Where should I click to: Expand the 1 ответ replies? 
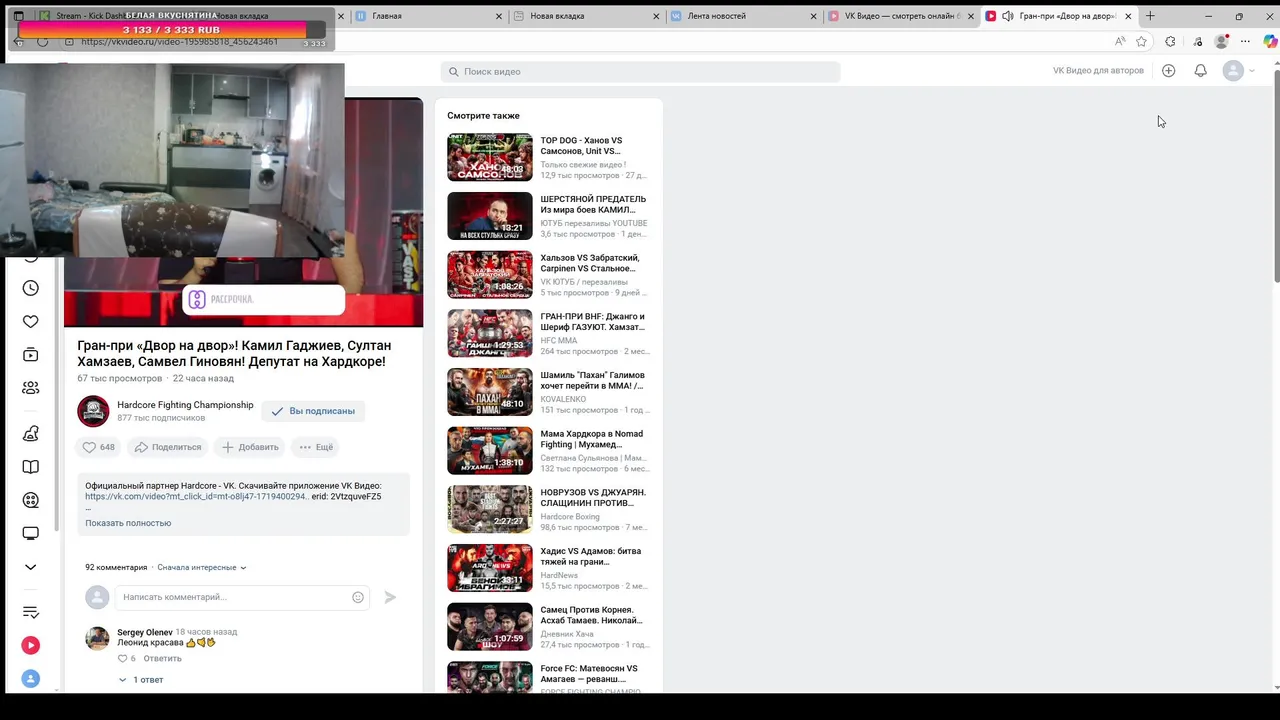pyautogui.click(x=140, y=680)
